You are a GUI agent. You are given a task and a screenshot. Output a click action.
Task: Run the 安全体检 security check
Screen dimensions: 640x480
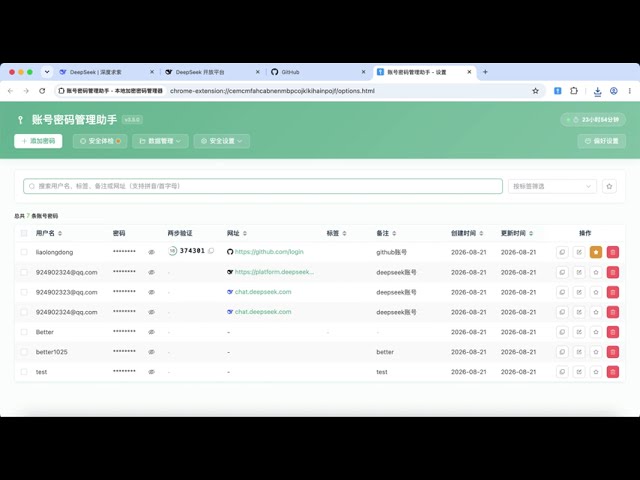pos(100,141)
